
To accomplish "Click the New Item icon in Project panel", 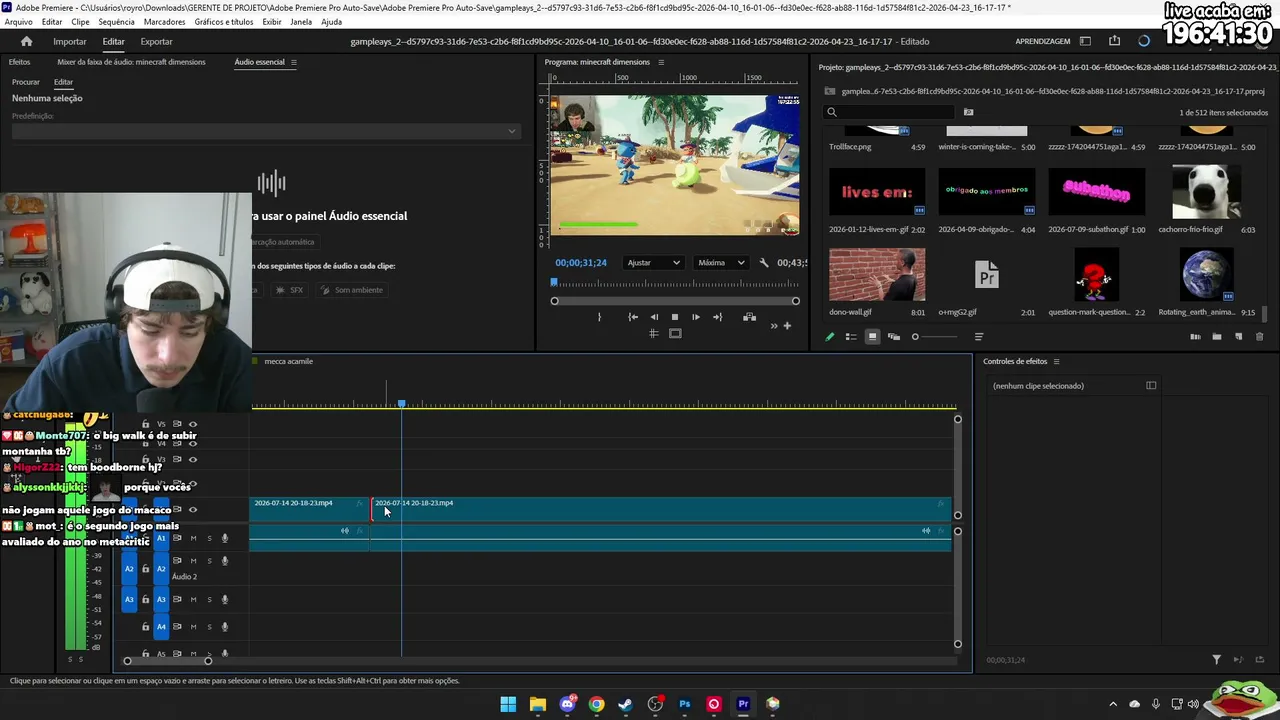I will pyautogui.click(x=1238, y=337).
